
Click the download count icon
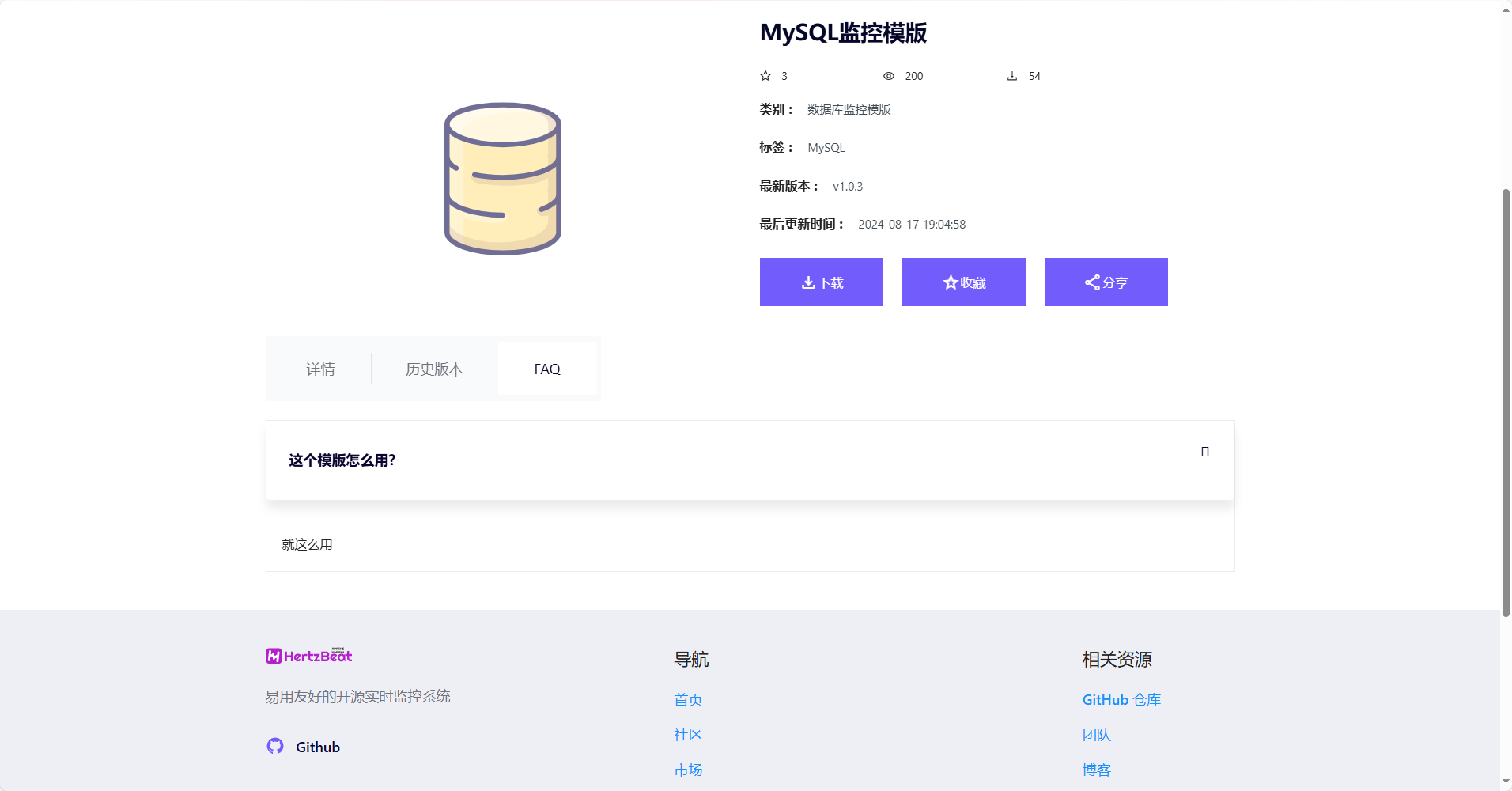1011,76
